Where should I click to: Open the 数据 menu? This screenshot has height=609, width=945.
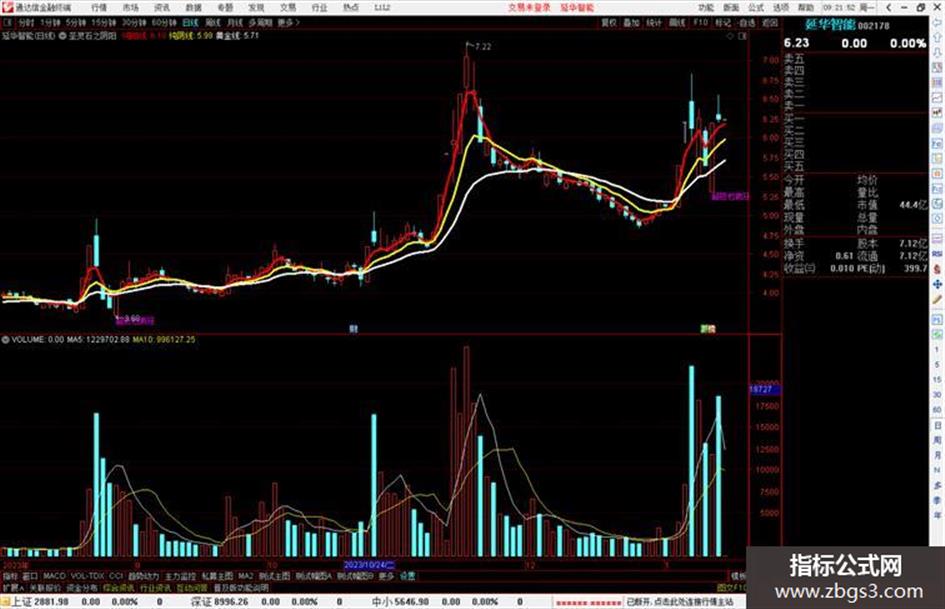(193, 8)
